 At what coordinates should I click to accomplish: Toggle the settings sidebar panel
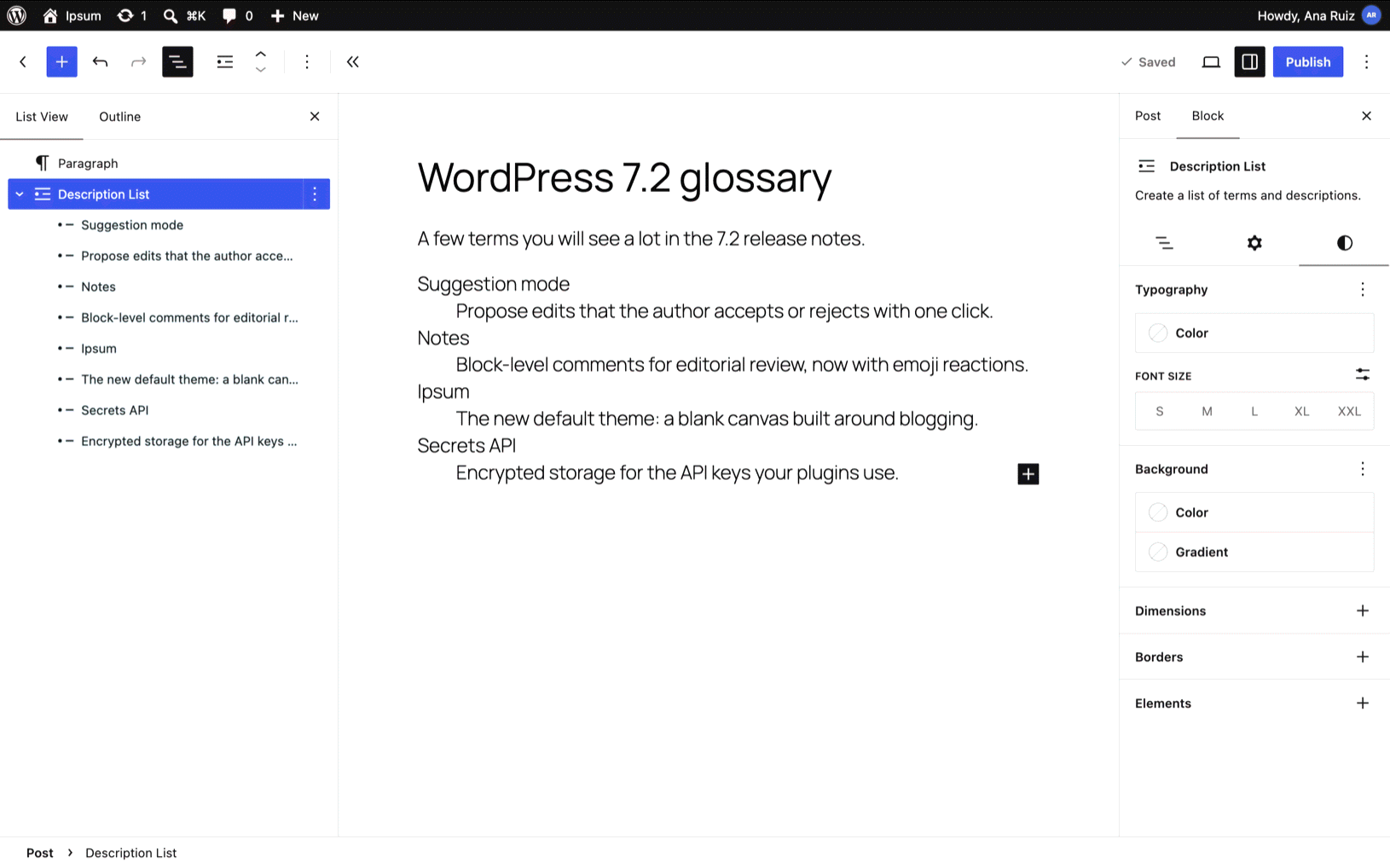pyautogui.click(x=1249, y=61)
